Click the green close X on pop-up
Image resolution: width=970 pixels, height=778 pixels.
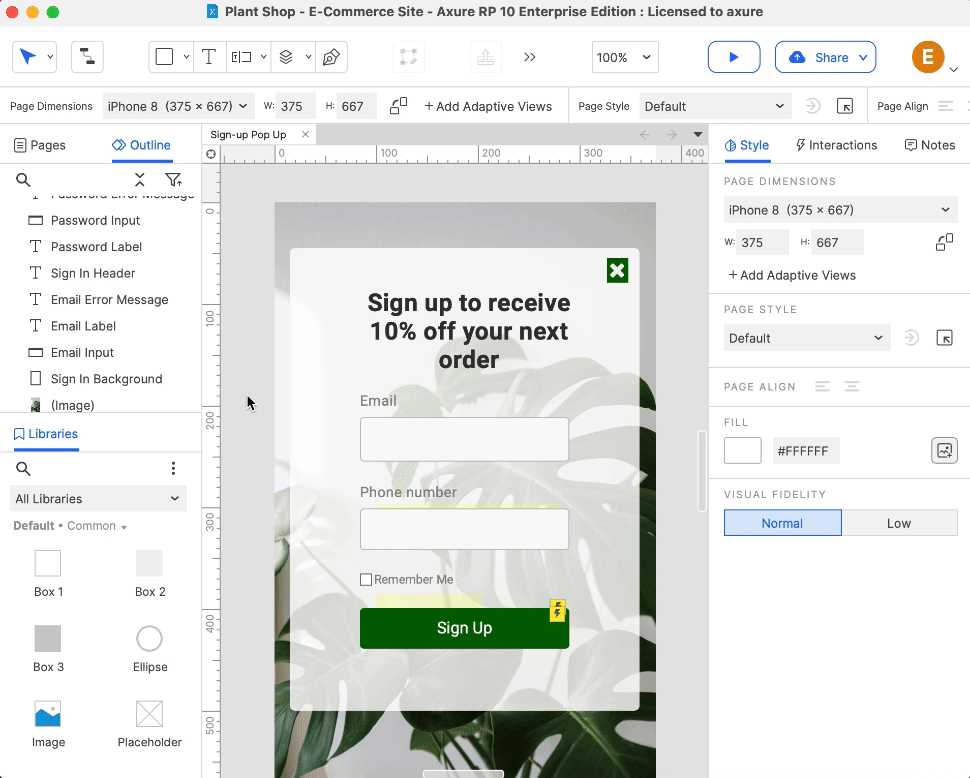pos(617,270)
